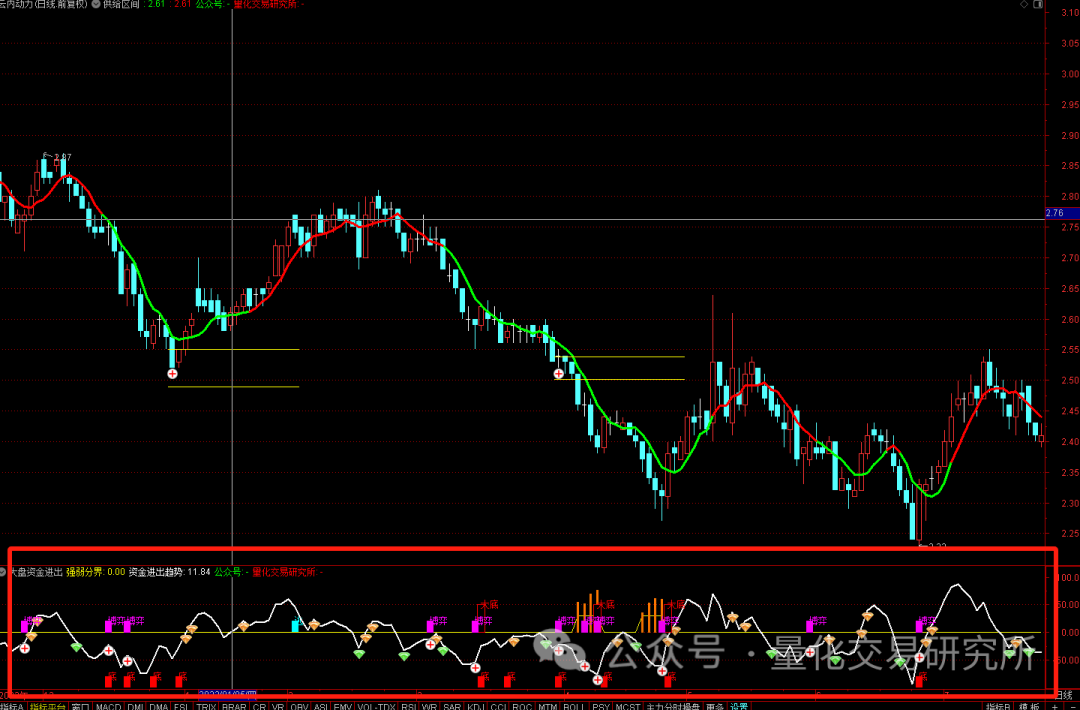Open the 设置 settings button
The image size is (1080, 710).
tap(739, 707)
